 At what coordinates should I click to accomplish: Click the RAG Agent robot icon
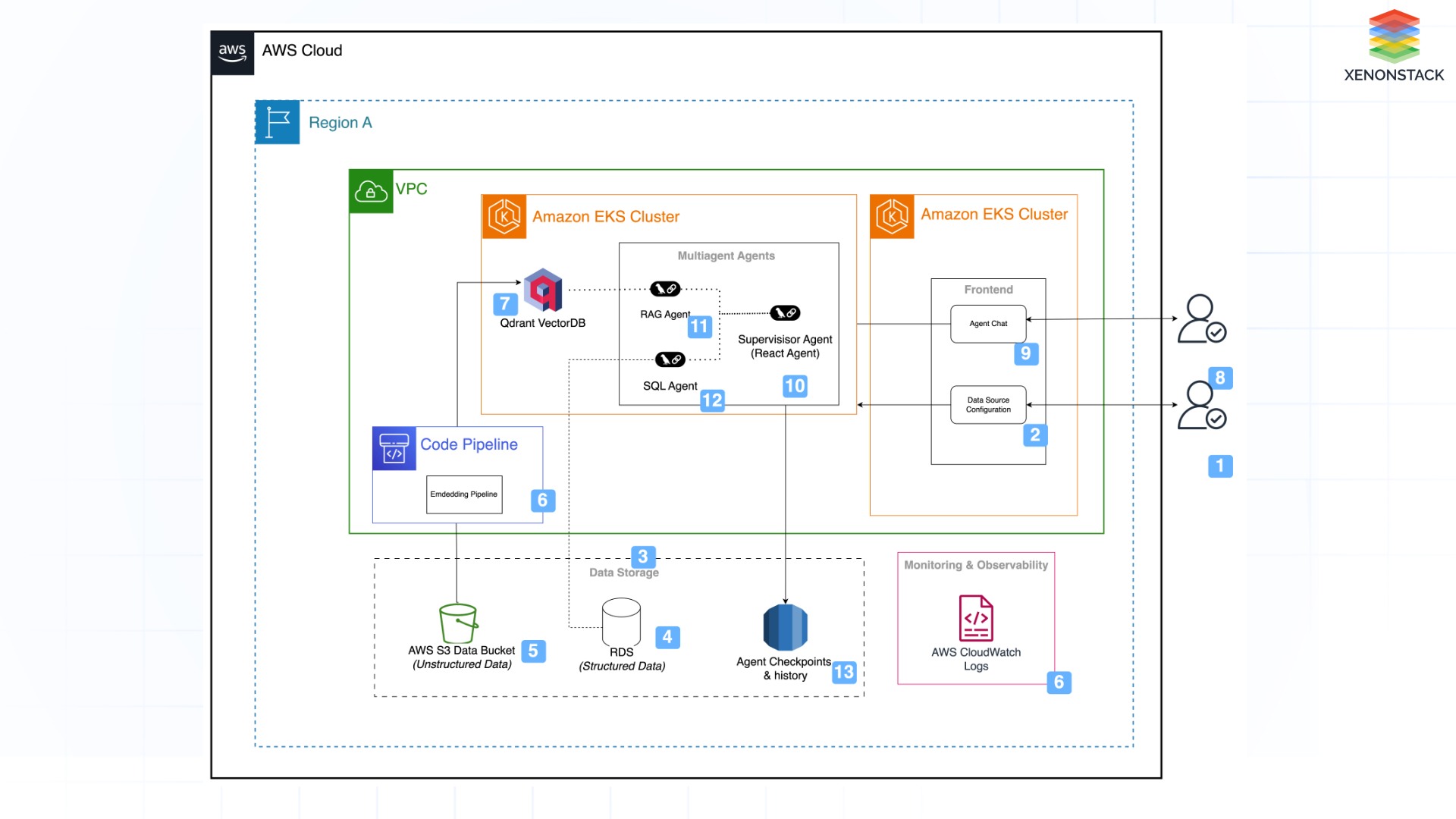tap(664, 287)
